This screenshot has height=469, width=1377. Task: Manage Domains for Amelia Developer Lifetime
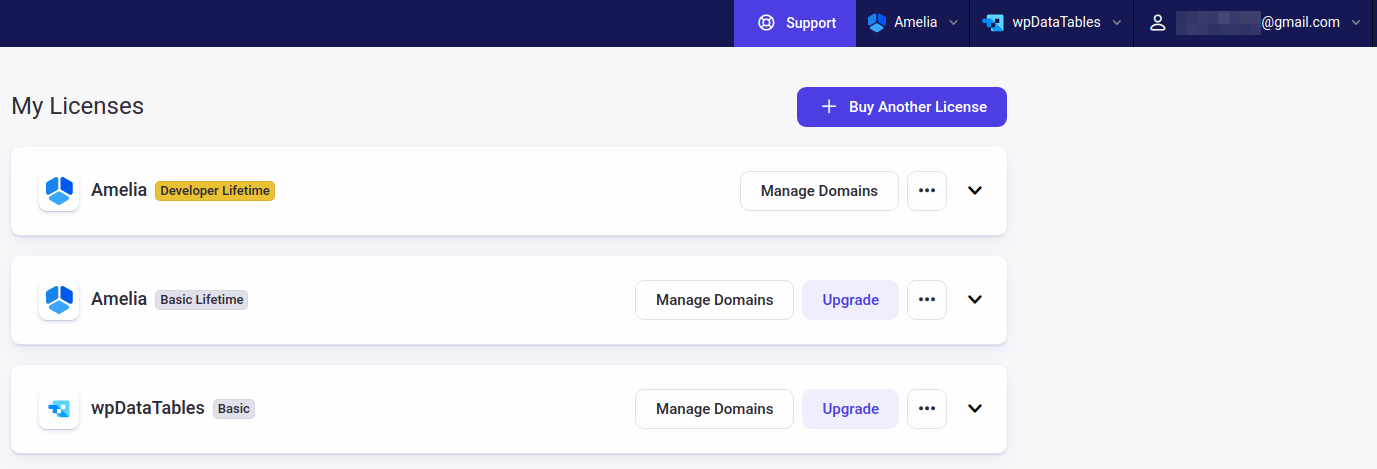[819, 191]
